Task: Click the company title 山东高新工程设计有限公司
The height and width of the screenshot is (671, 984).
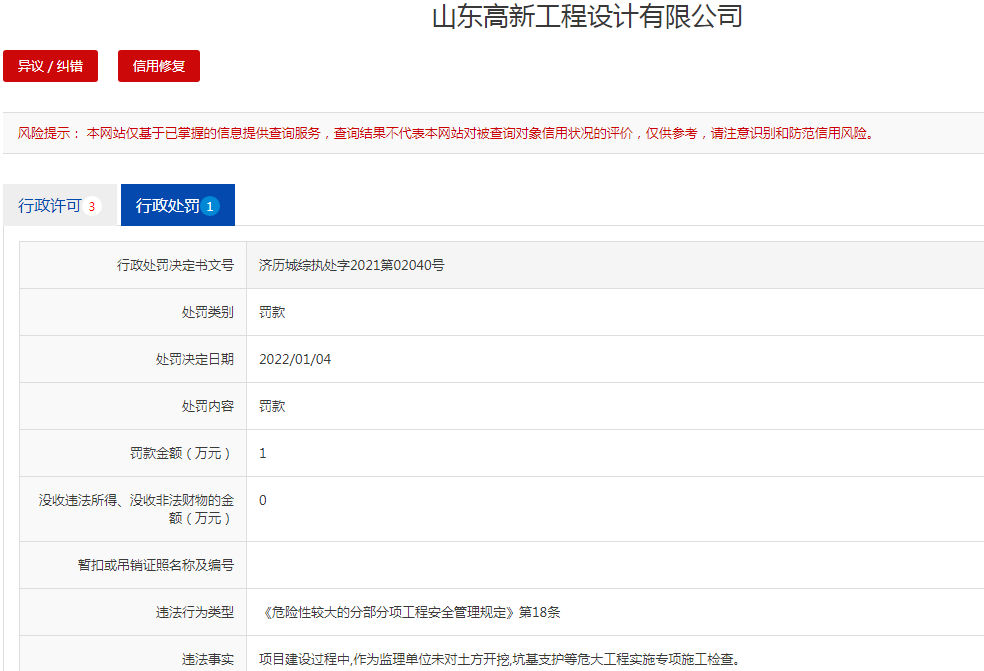Action: point(587,17)
